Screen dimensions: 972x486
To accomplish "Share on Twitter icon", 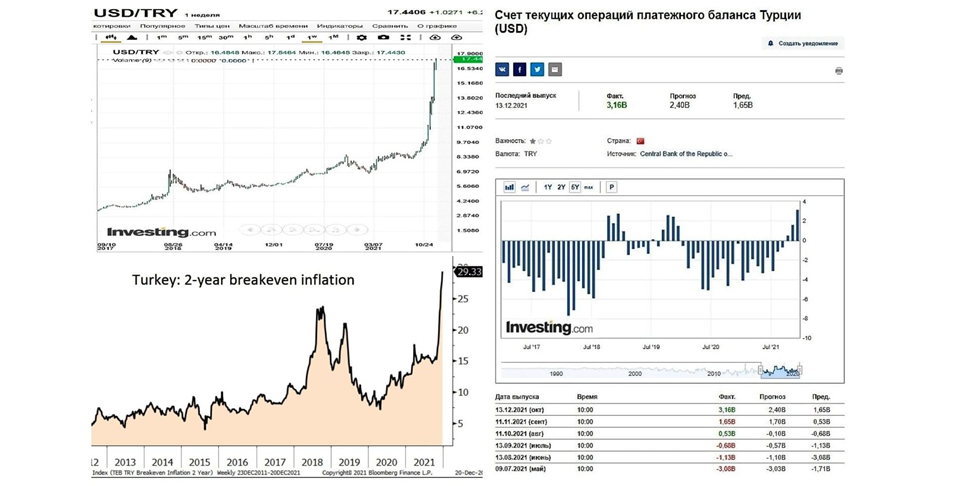I will tap(537, 69).
